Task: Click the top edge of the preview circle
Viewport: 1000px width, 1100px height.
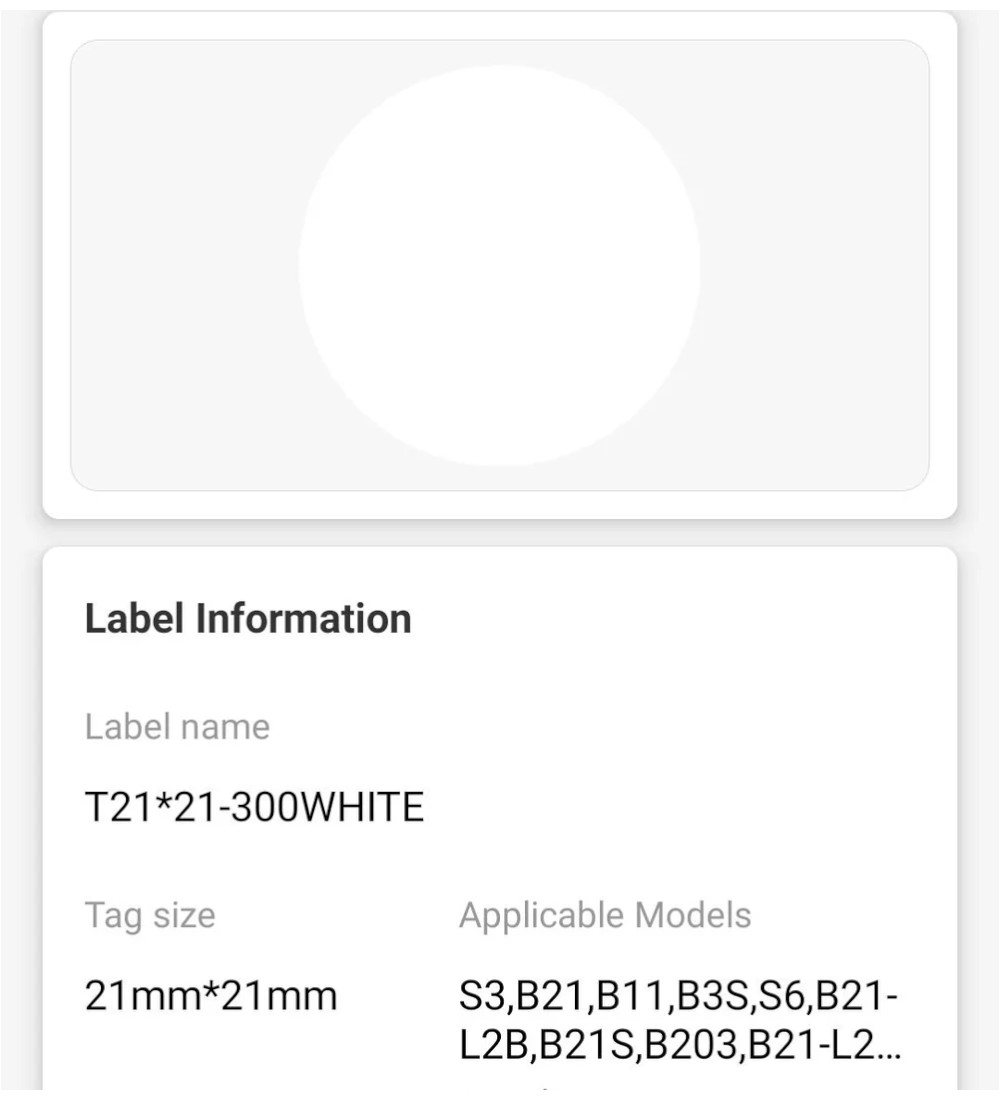Action: pos(500,66)
